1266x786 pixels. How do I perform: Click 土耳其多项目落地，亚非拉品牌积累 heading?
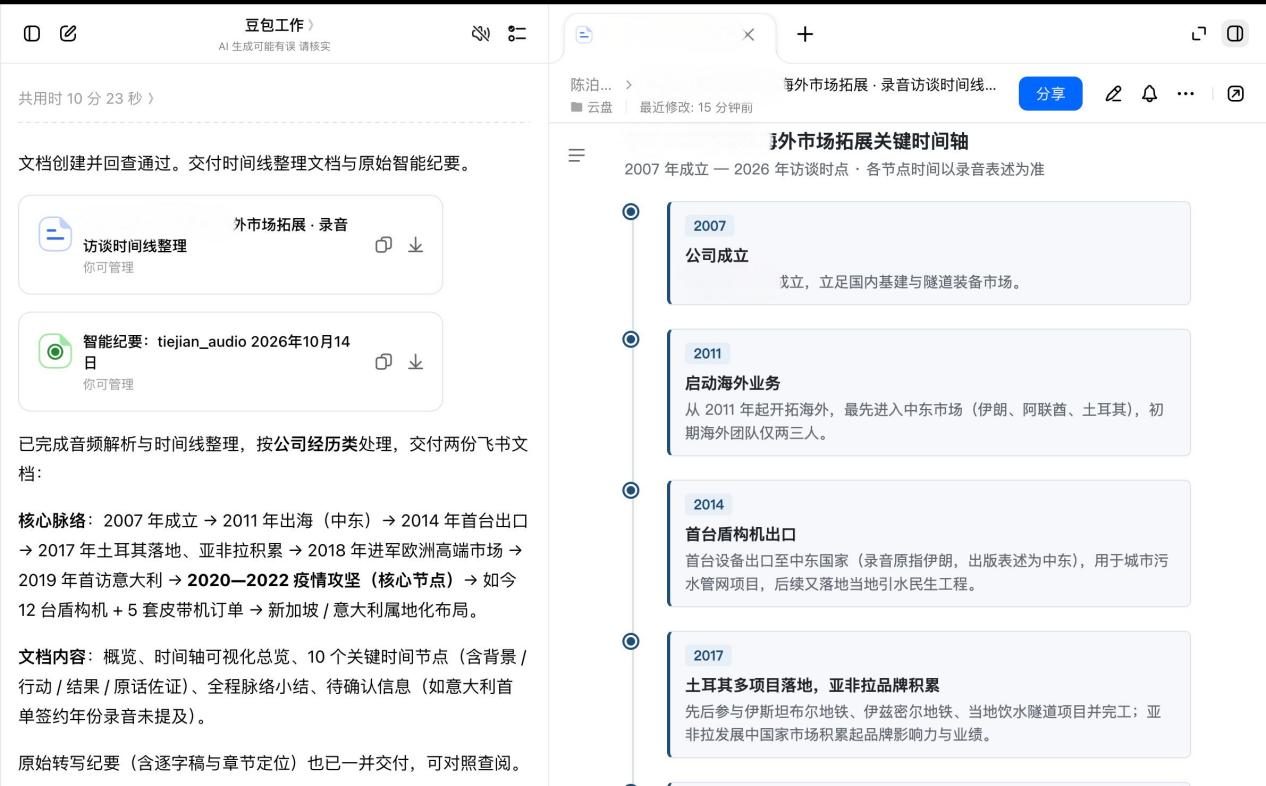812,685
